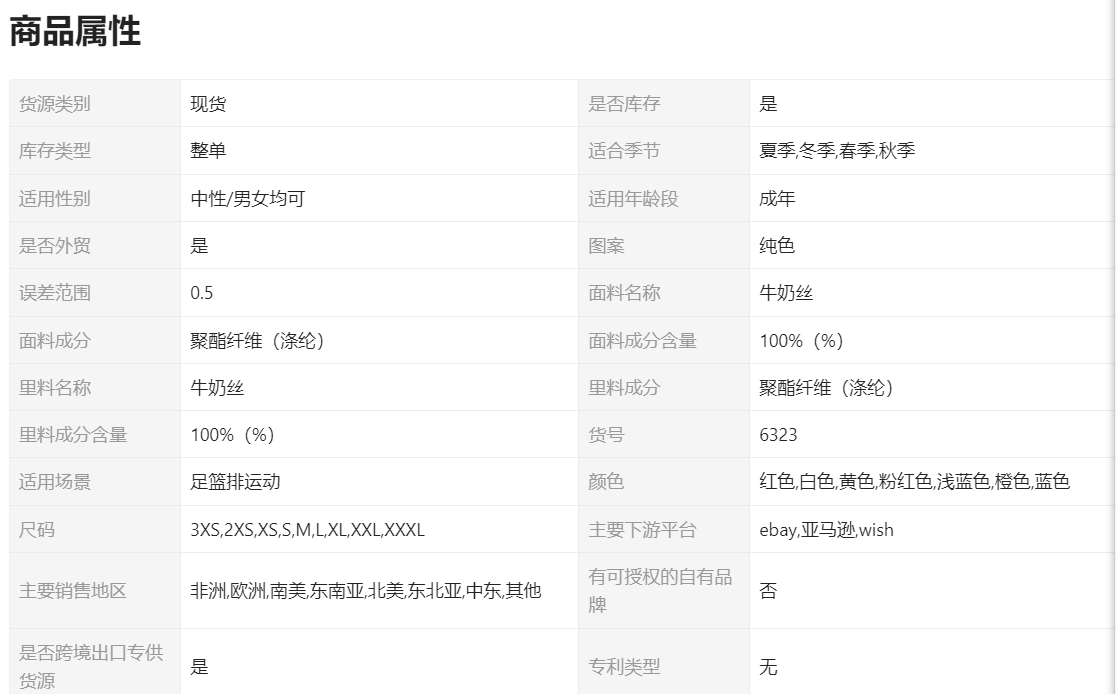This screenshot has height=694, width=1116.
Task: Select the 货号 value 6323
Action: point(778,435)
